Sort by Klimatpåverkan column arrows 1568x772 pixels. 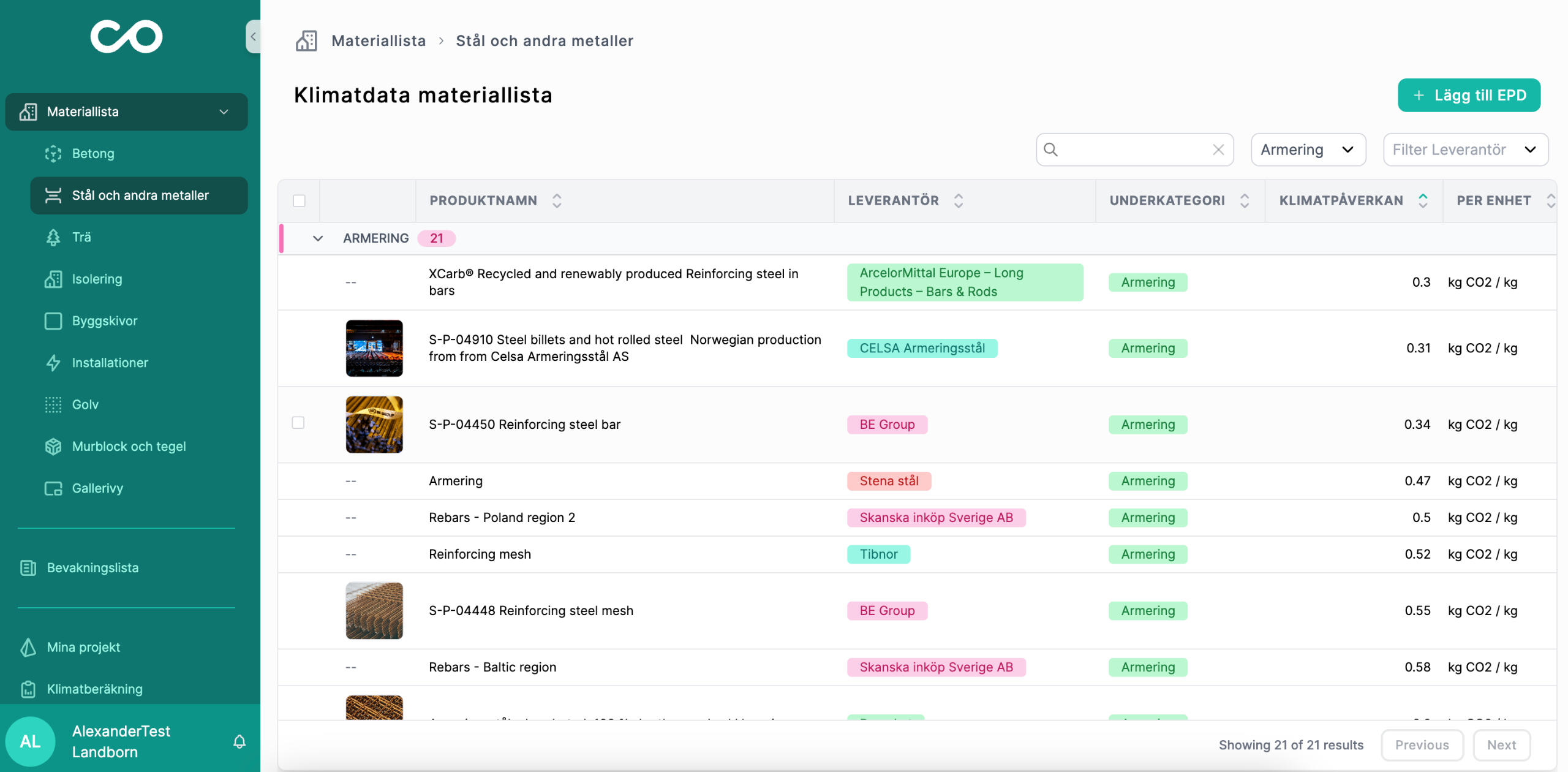(1423, 200)
